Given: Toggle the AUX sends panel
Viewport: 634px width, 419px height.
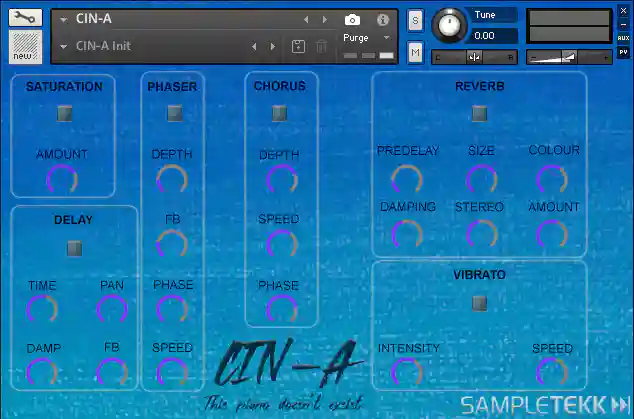Looking at the screenshot, I should click(623, 38).
